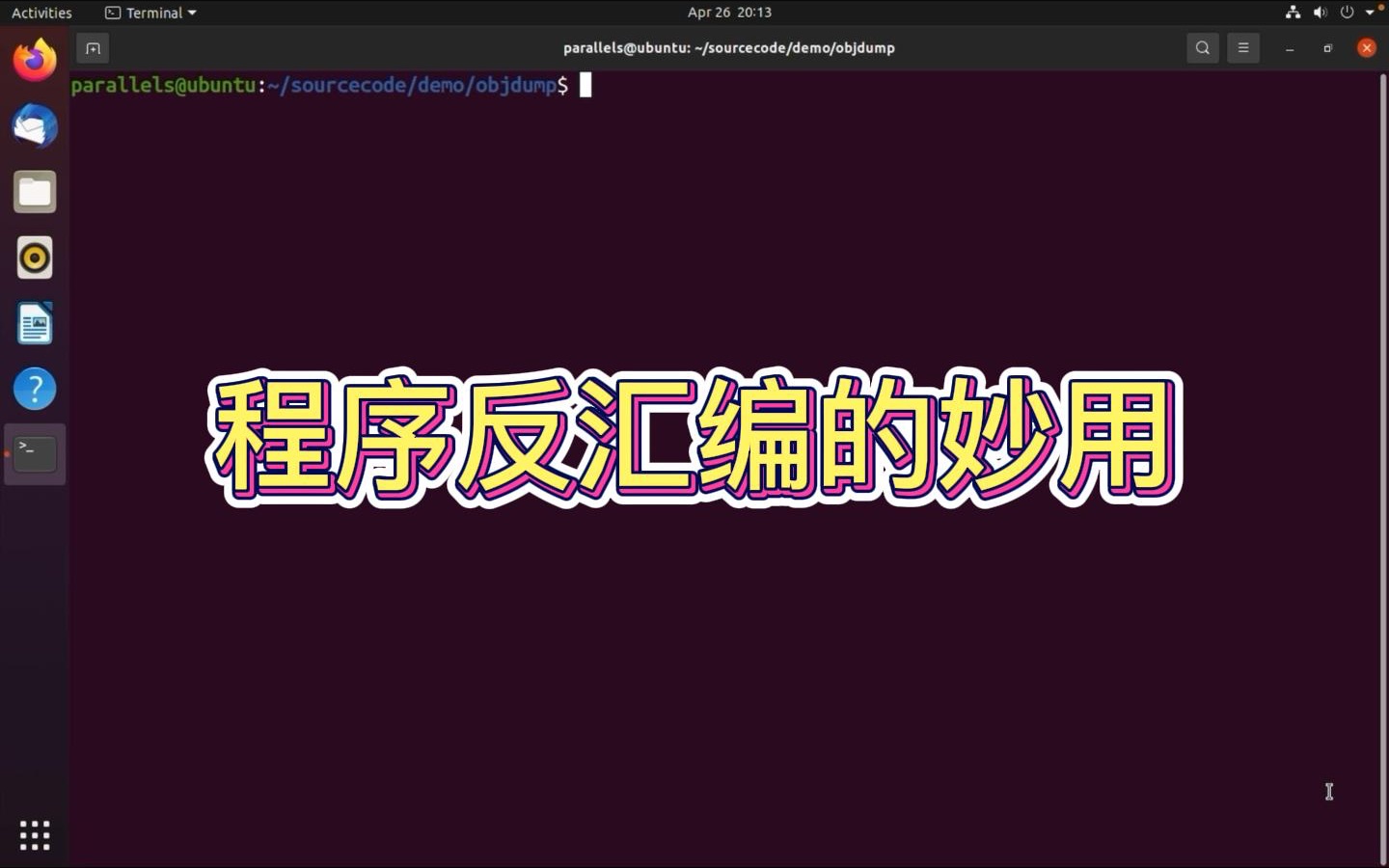Open the power icon in top bar
Image resolution: width=1389 pixels, height=868 pixels.
pos(1348,13)
